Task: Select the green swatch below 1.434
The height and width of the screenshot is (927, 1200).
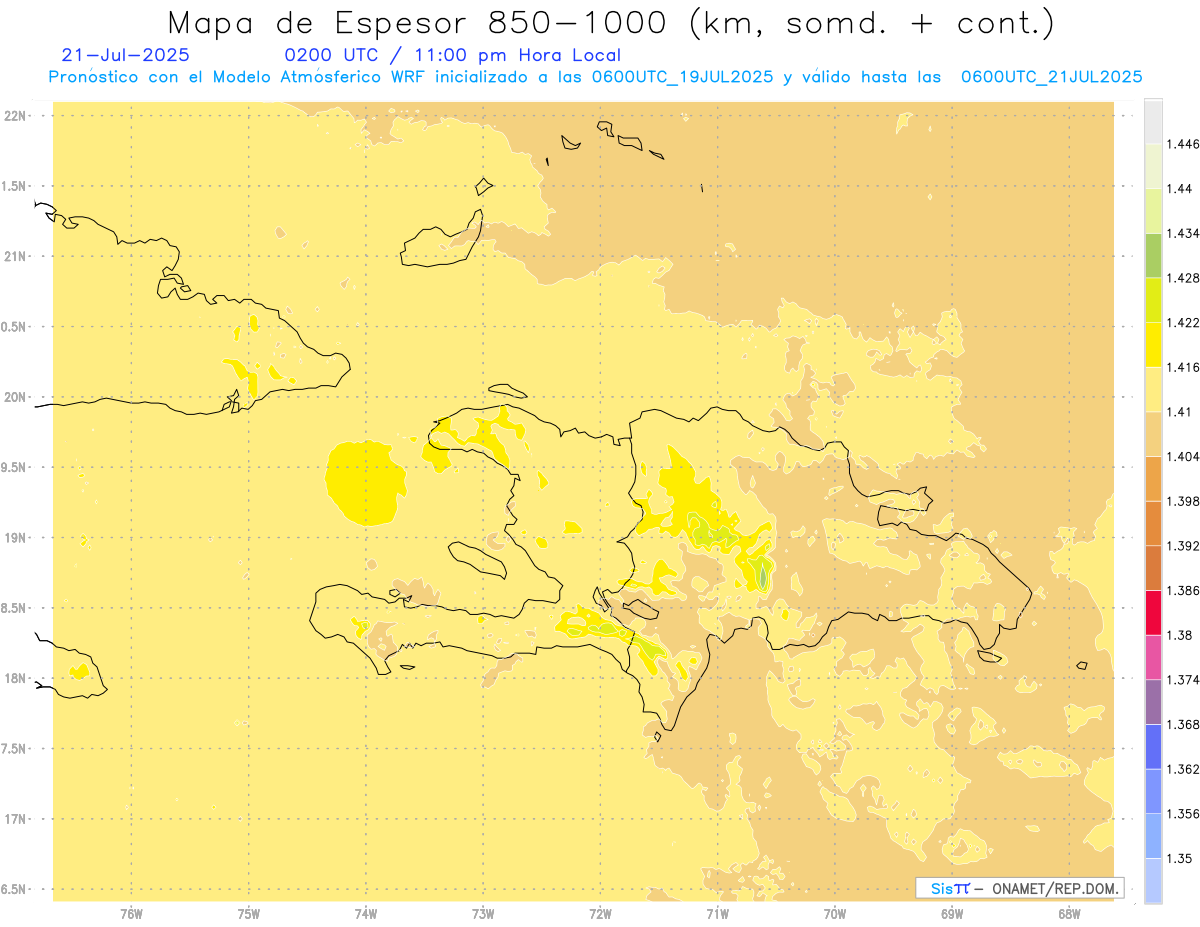Action: pos(1153,255)
